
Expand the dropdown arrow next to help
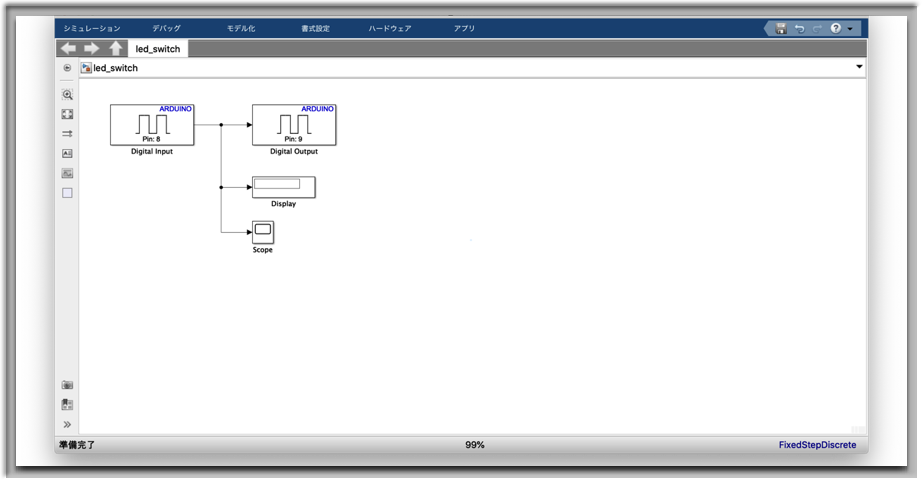(850, 29)
